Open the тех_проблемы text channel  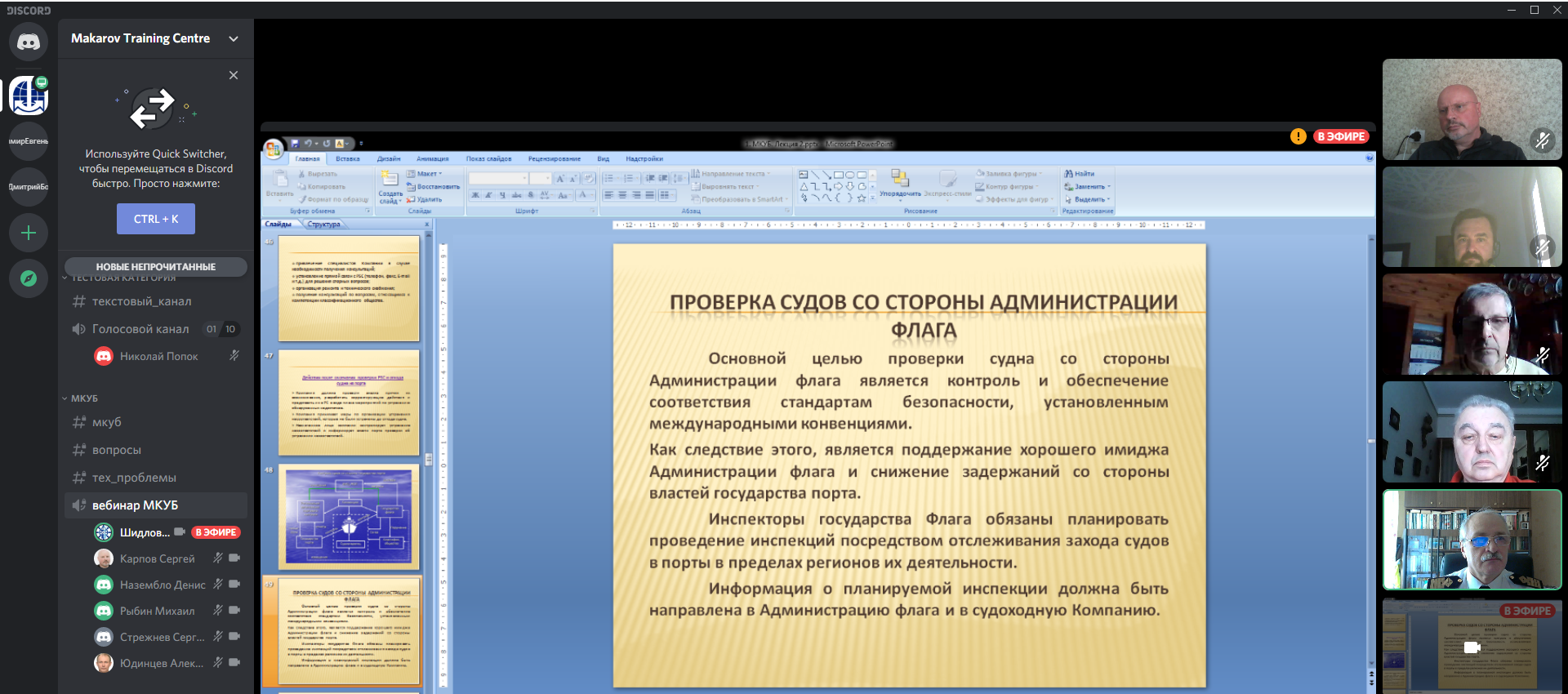[x=134, y=478]
